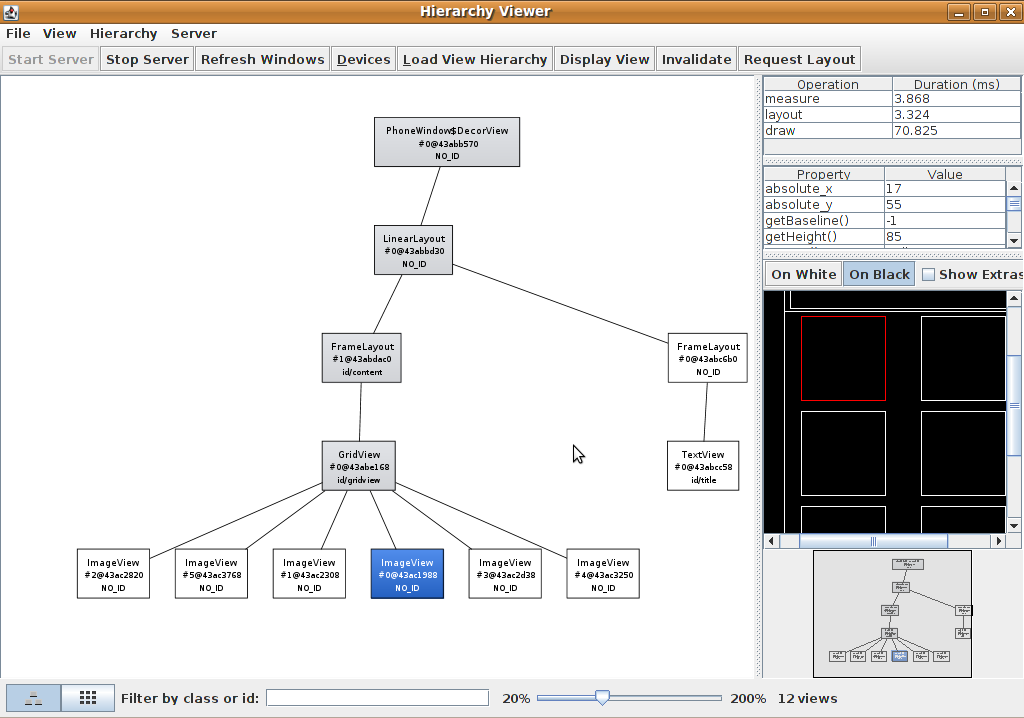Click the red-outlined view in layout preview
Screen dimensions: 1024x718
point(843,358)
